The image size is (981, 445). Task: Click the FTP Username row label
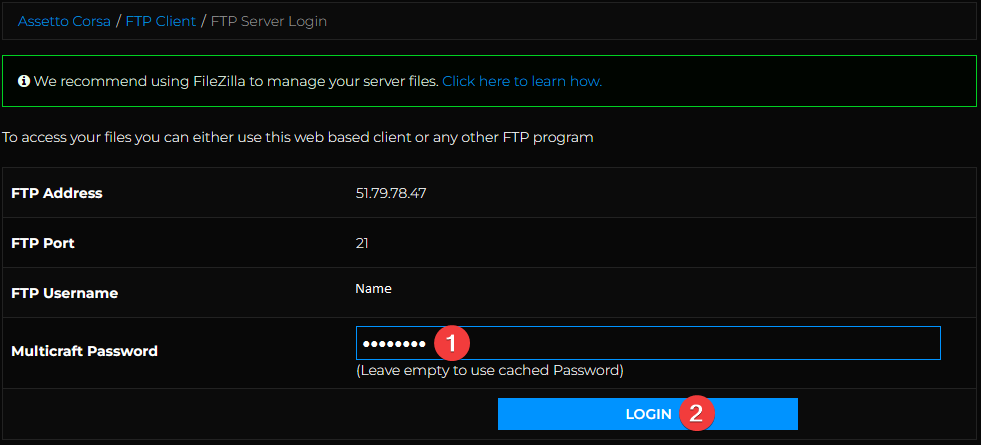[x=64, y=293]
